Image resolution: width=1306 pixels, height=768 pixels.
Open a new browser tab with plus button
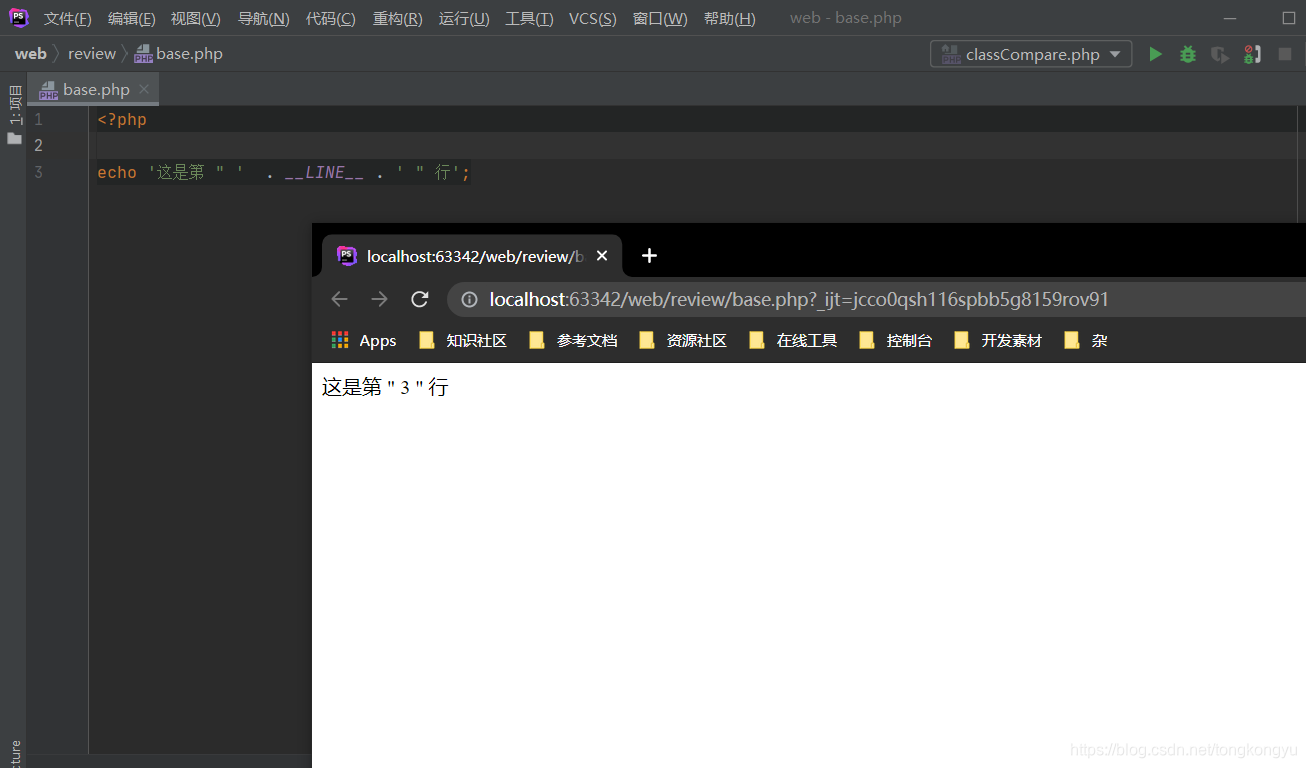point(649,256)
